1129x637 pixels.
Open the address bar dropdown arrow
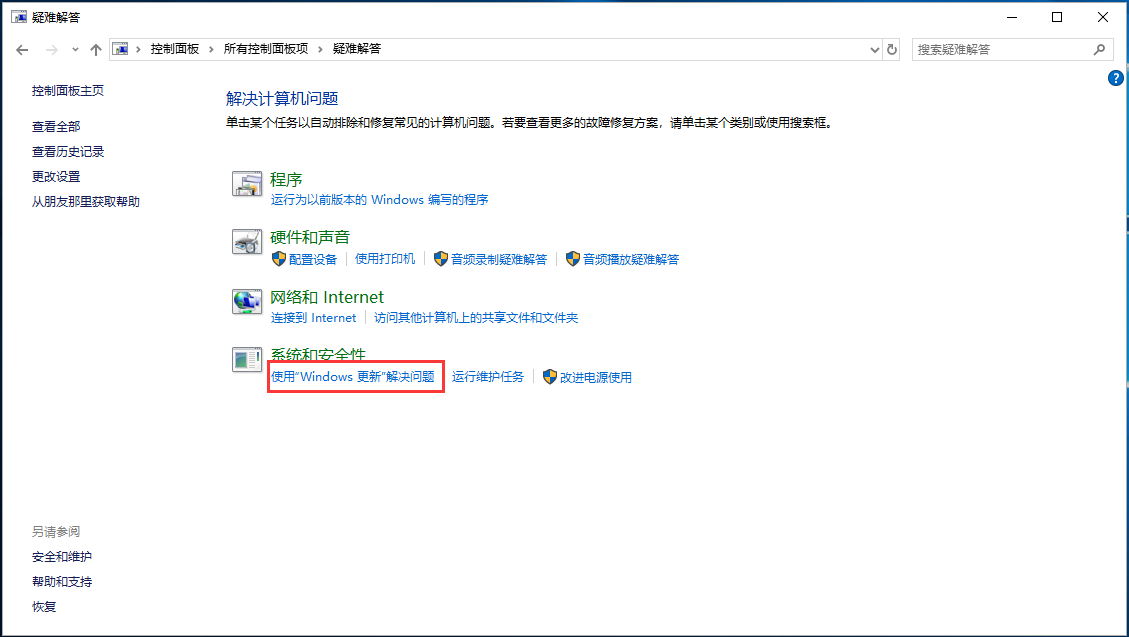(874, 48)
